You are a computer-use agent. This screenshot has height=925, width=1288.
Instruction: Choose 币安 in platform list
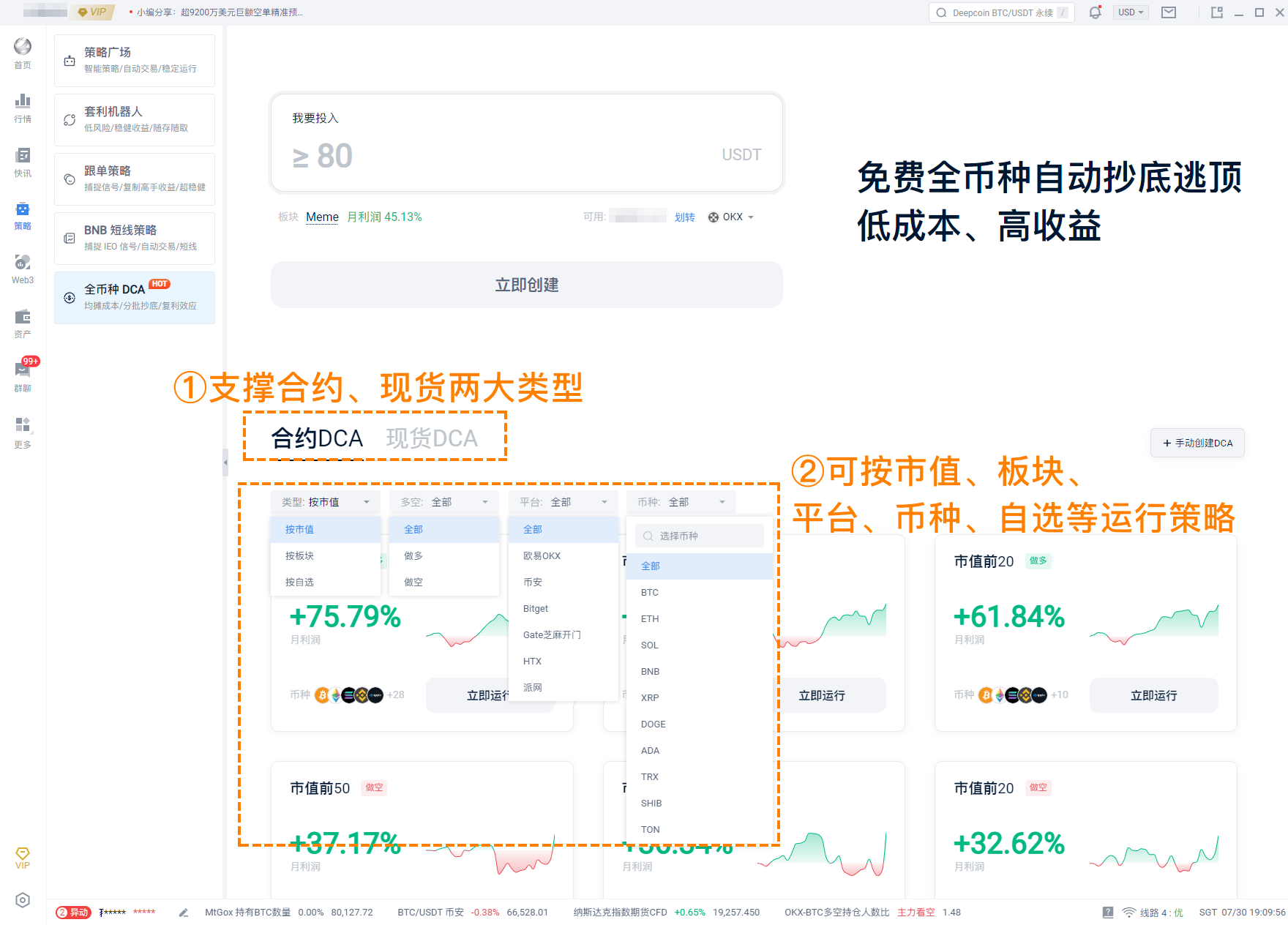[563, 583]
